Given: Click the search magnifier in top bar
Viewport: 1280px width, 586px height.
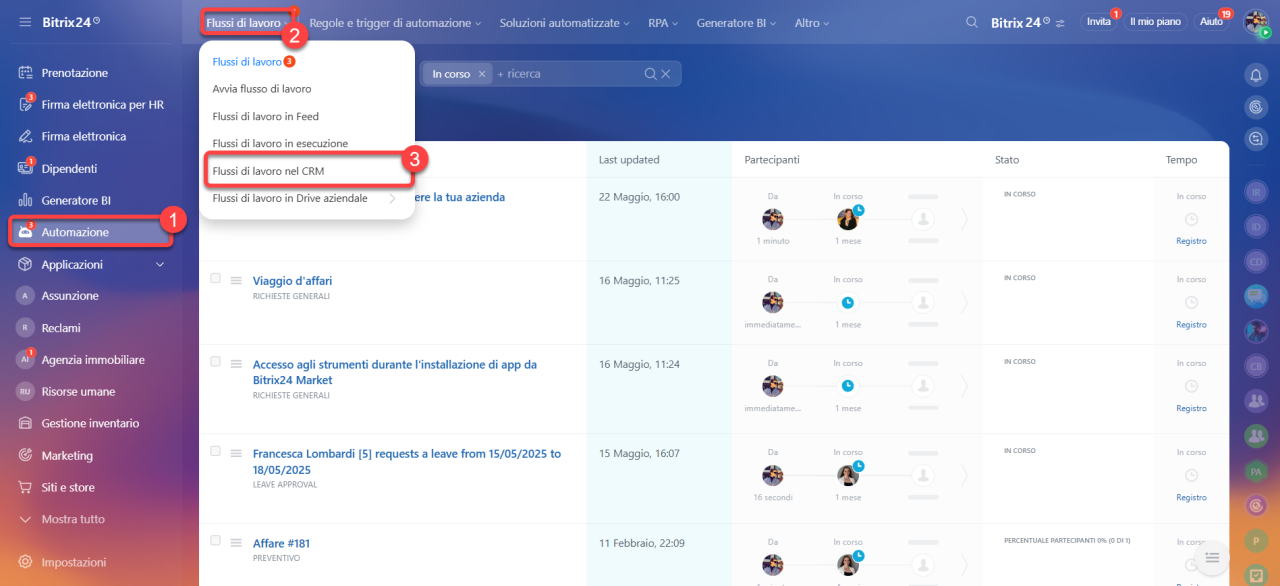Looking at the screenshot, I should click(x=972, y=22).
